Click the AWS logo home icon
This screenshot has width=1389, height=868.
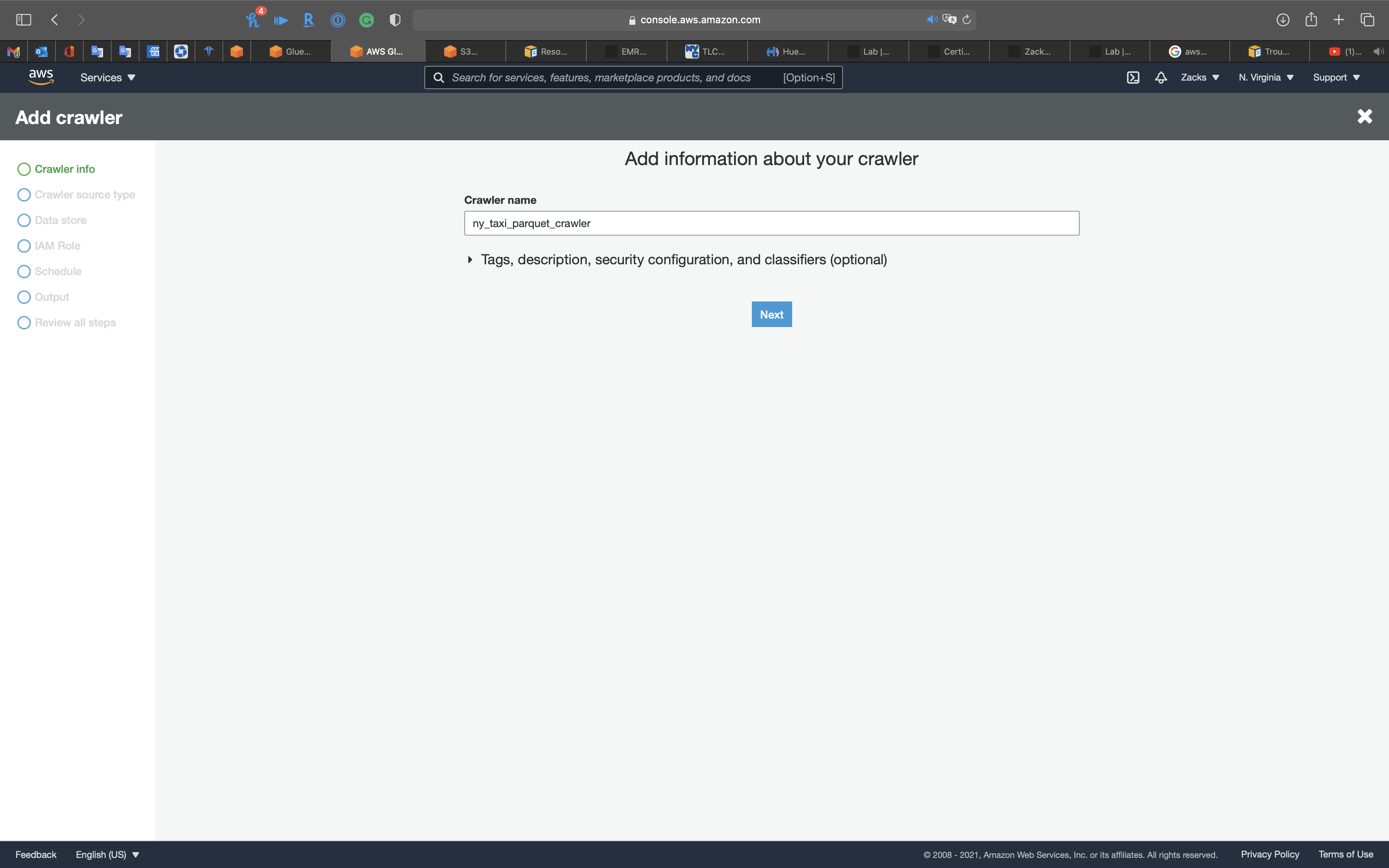[41, 77]
